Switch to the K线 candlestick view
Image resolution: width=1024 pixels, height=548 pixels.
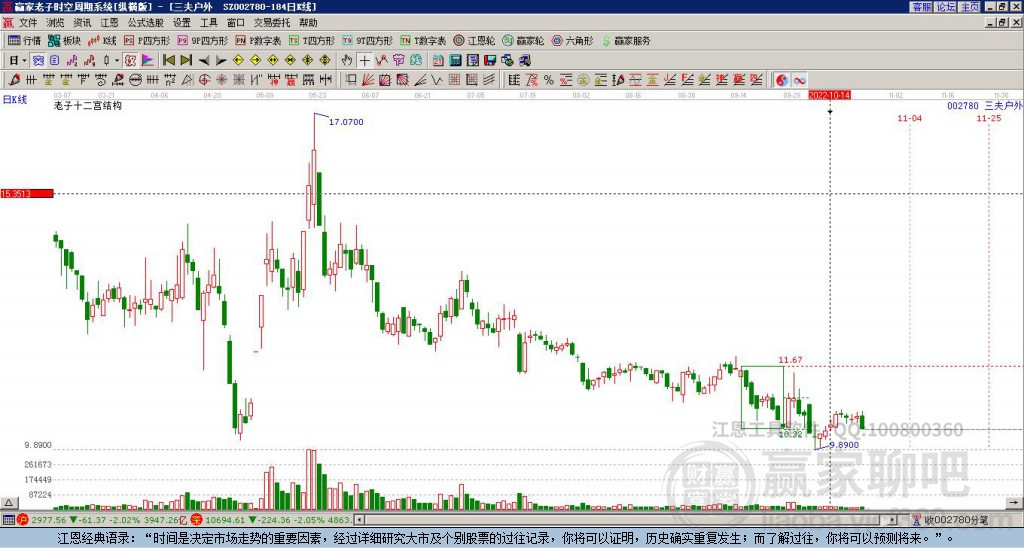tap(102, 40)
